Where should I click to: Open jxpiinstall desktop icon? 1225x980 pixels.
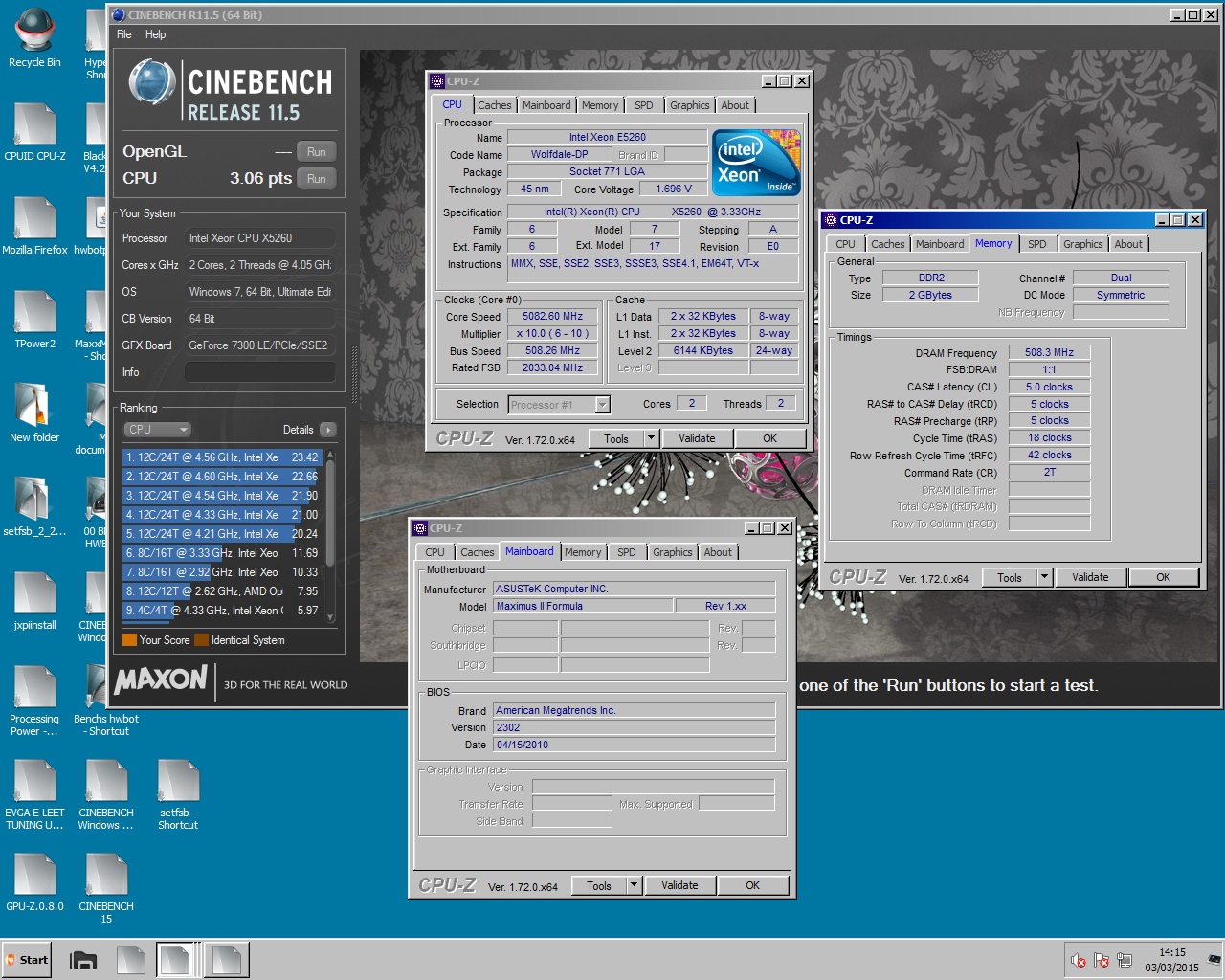(34, 601)
